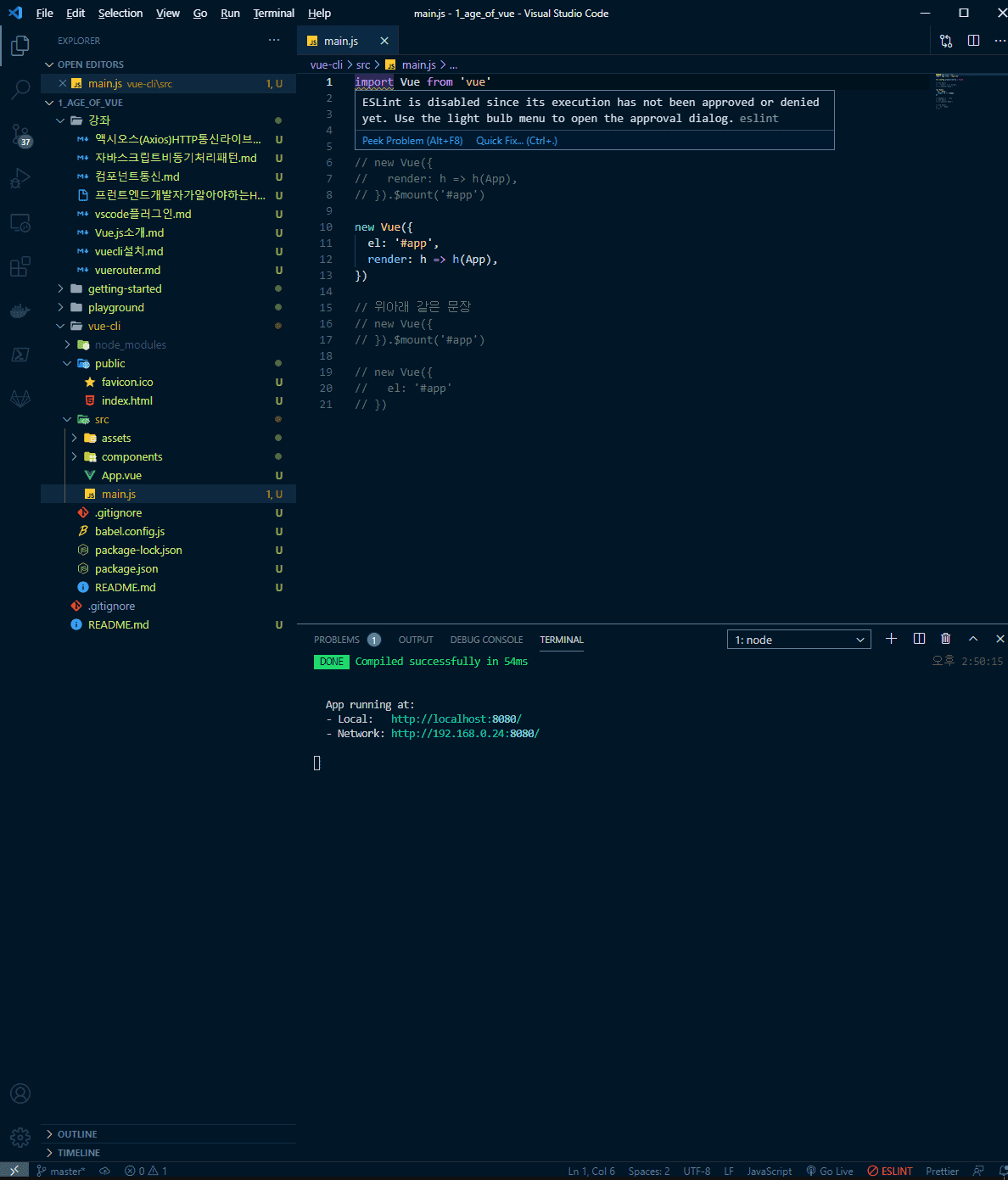Viewport: 1008px width, 1180px height.
Task: Open App.vue in the explorer
Action: click(169, 475)
